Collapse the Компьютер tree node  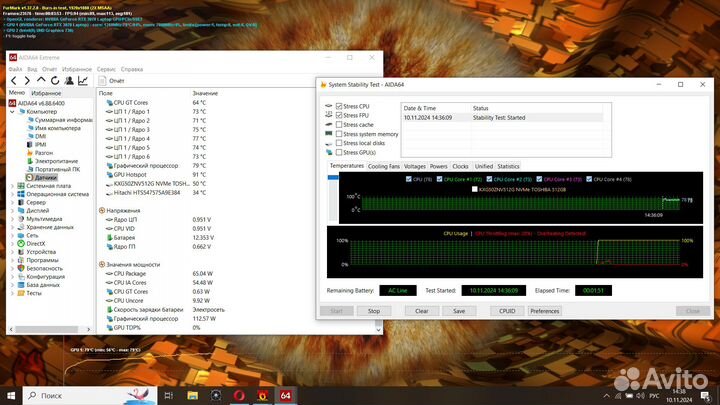coord(12,112)
